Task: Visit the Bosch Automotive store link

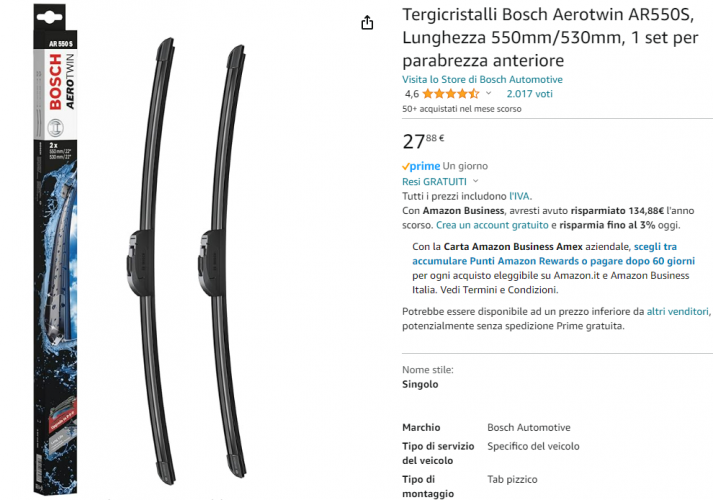Action: (x=482, y=79)
